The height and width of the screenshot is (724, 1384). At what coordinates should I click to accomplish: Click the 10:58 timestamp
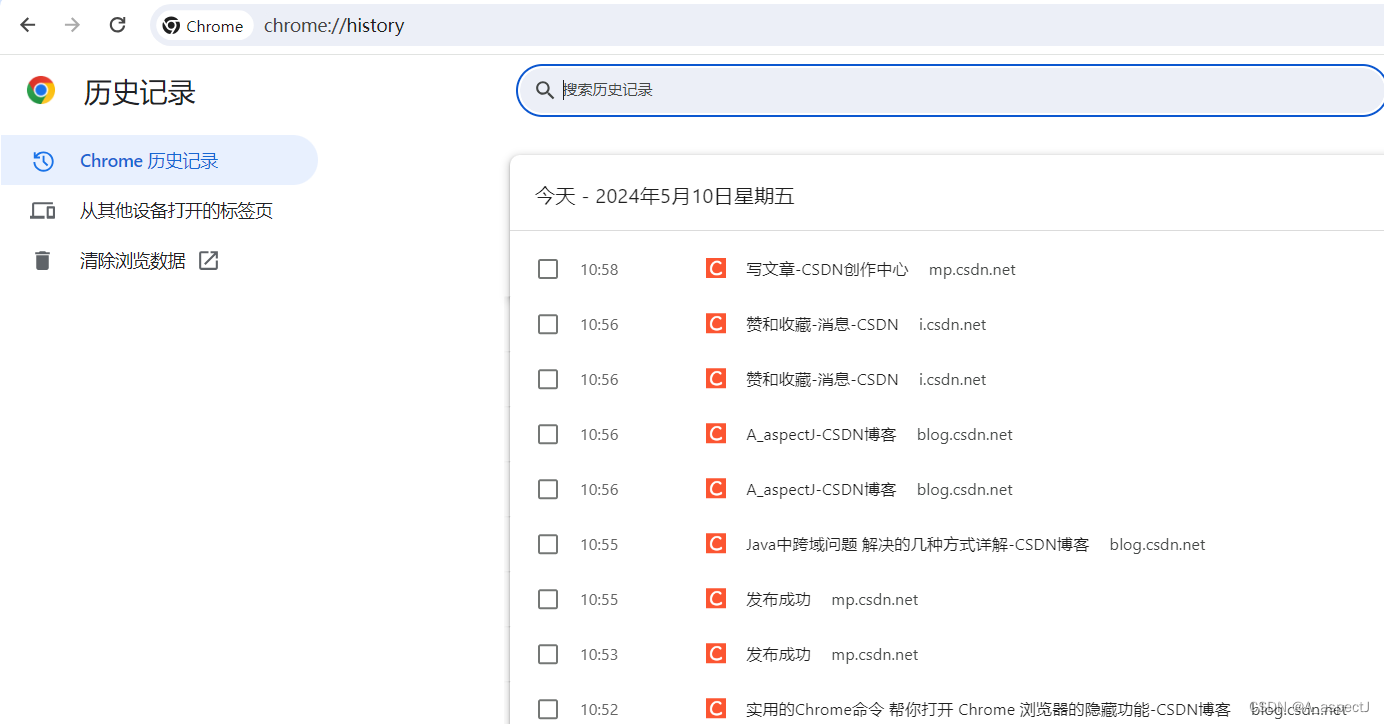click(x=599, y=269)
